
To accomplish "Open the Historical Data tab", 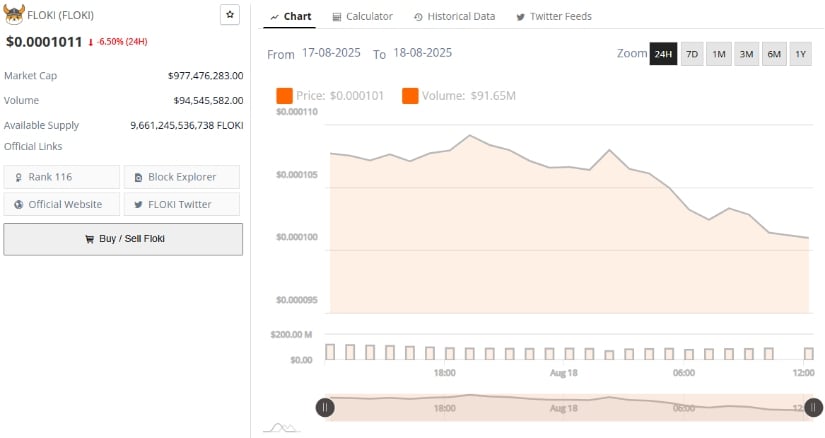I will pos(455,17).
